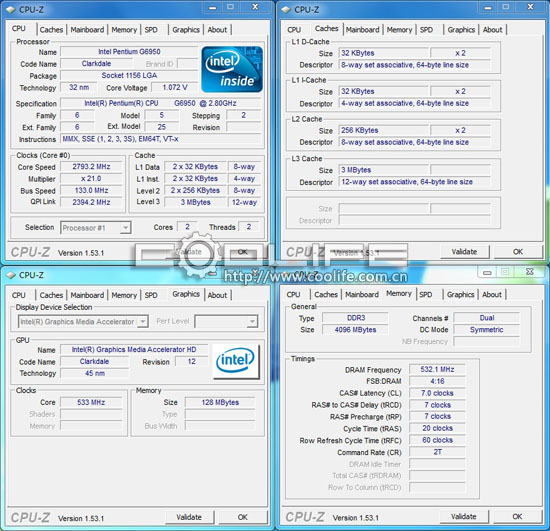Click OK in the Caches-tab window
550x531 pixels.
click(518, 252)
